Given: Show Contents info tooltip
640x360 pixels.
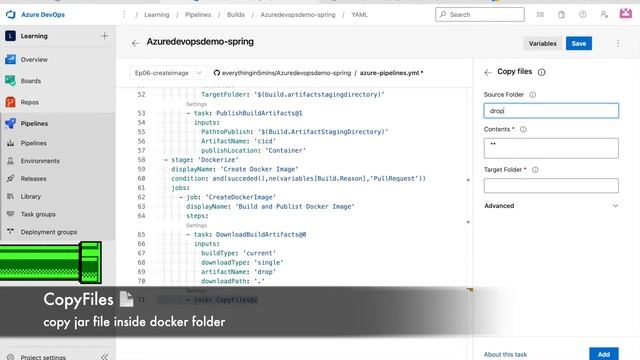Looking at the screenshot, I should point(523,129).
